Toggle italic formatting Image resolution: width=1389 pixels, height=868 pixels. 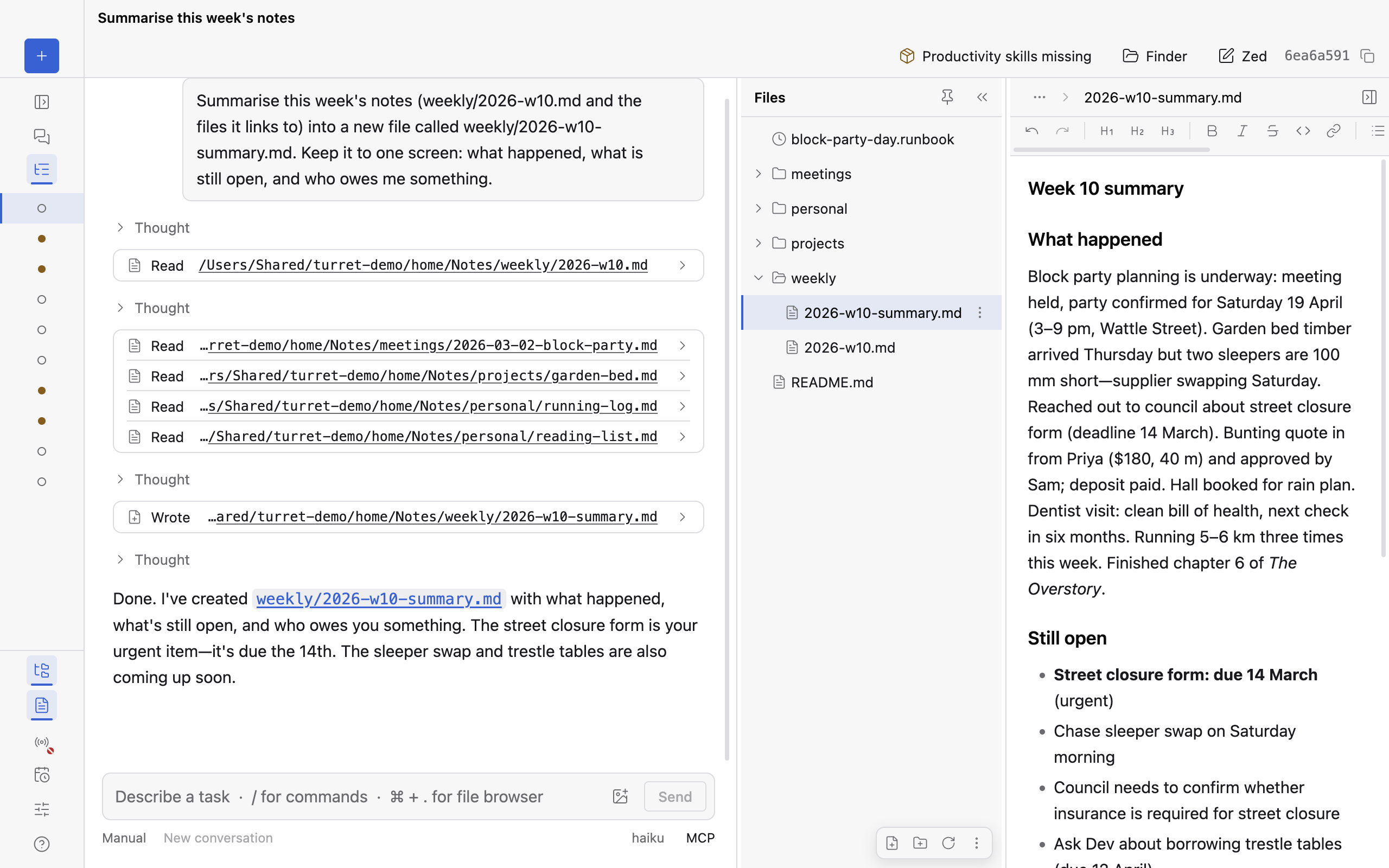click(1242, 131)
